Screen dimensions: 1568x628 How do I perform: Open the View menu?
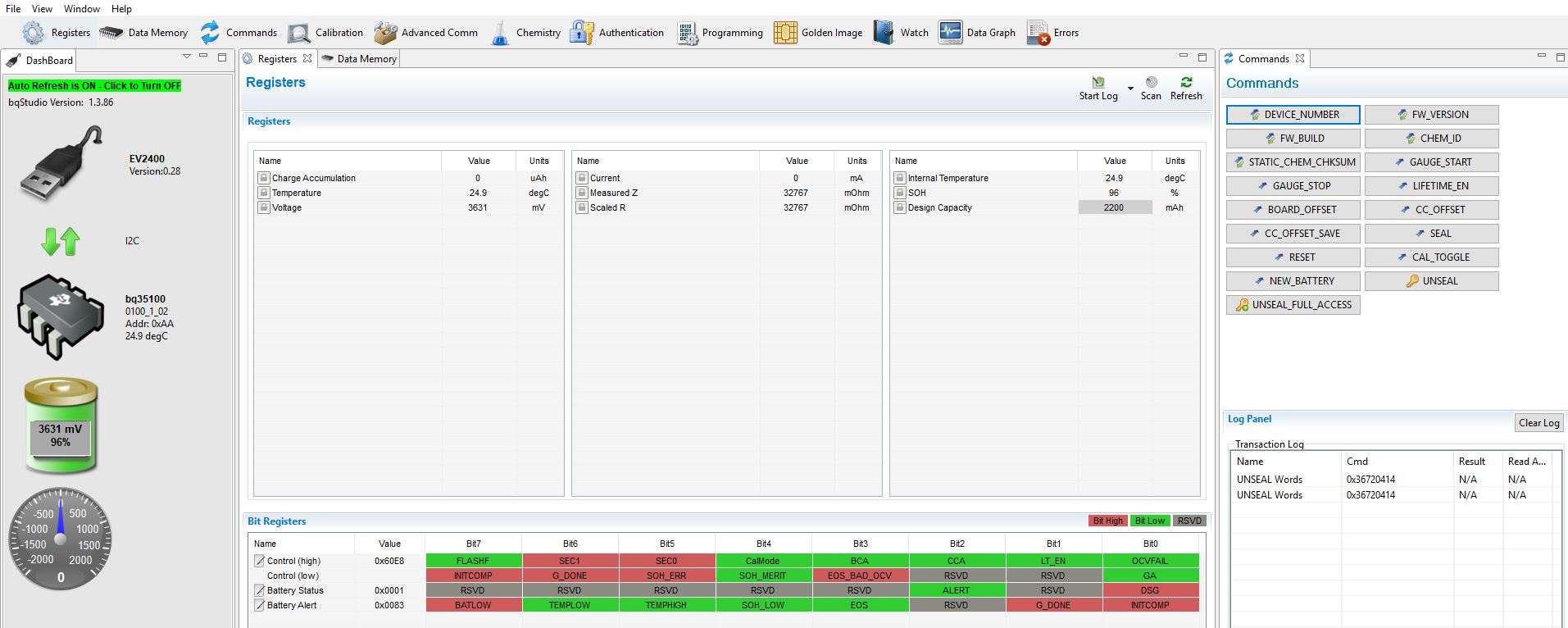tap(42, 9)
